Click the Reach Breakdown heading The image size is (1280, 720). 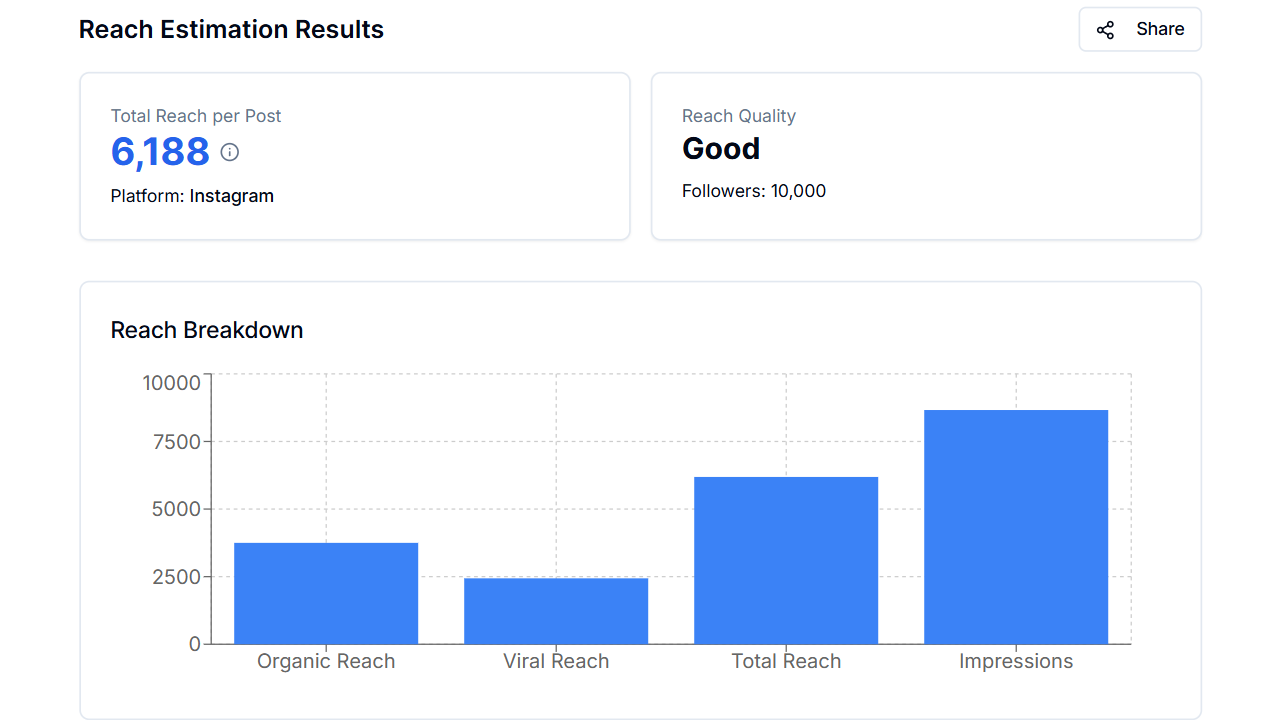point(207,330)
